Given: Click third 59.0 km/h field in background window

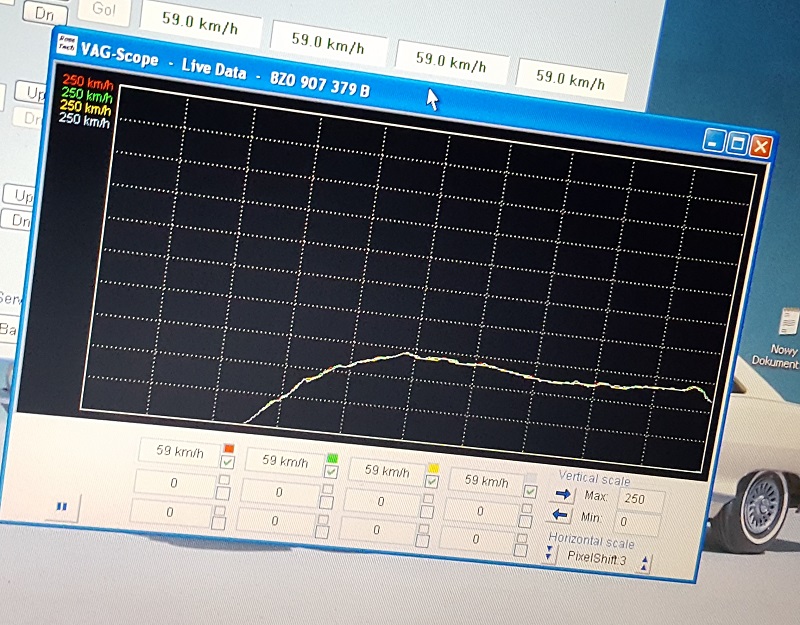Looking at the screenshot, I should point(451,62).
